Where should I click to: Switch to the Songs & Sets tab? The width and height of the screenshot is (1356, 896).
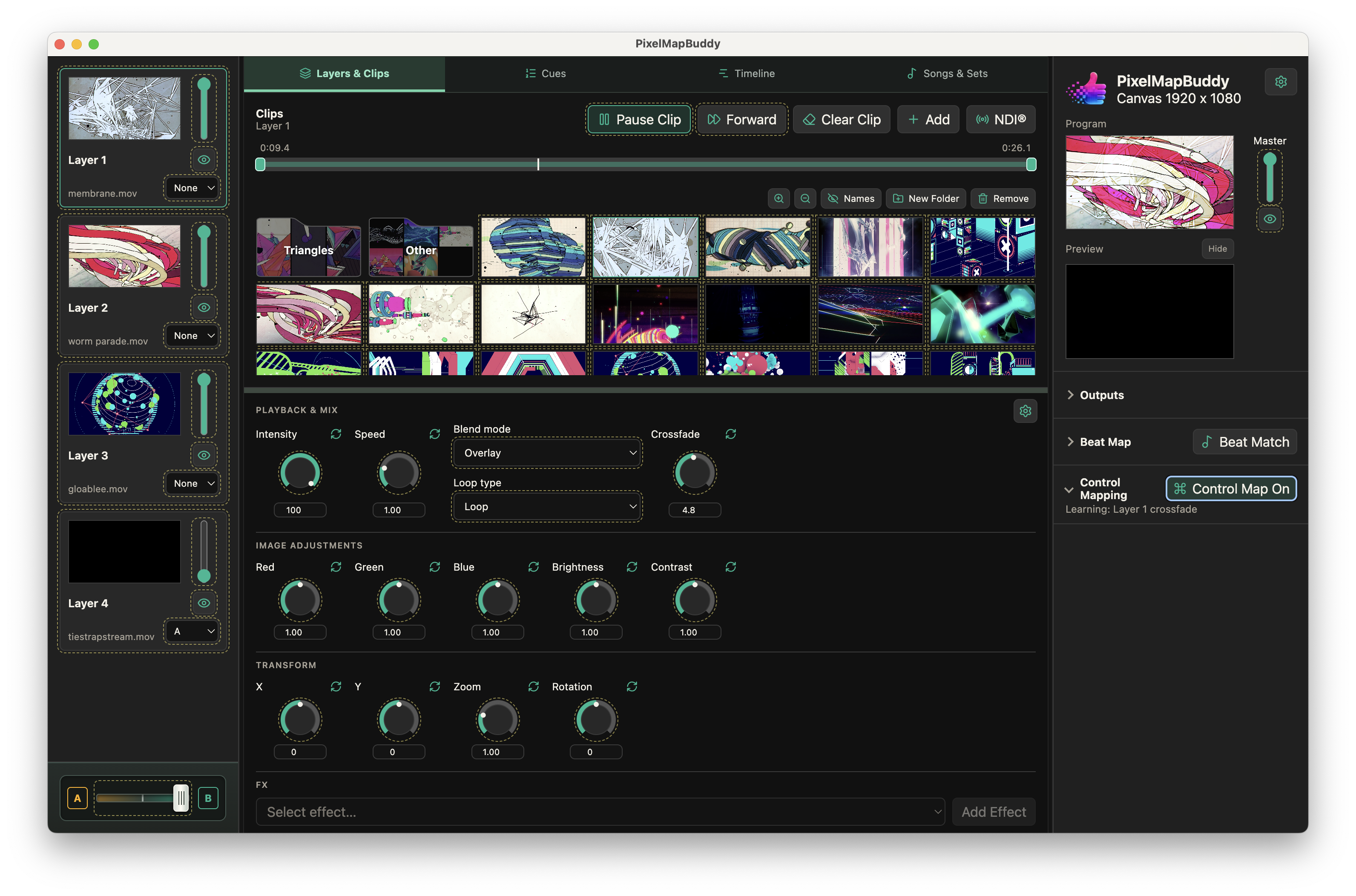click(x=947, y=74)
